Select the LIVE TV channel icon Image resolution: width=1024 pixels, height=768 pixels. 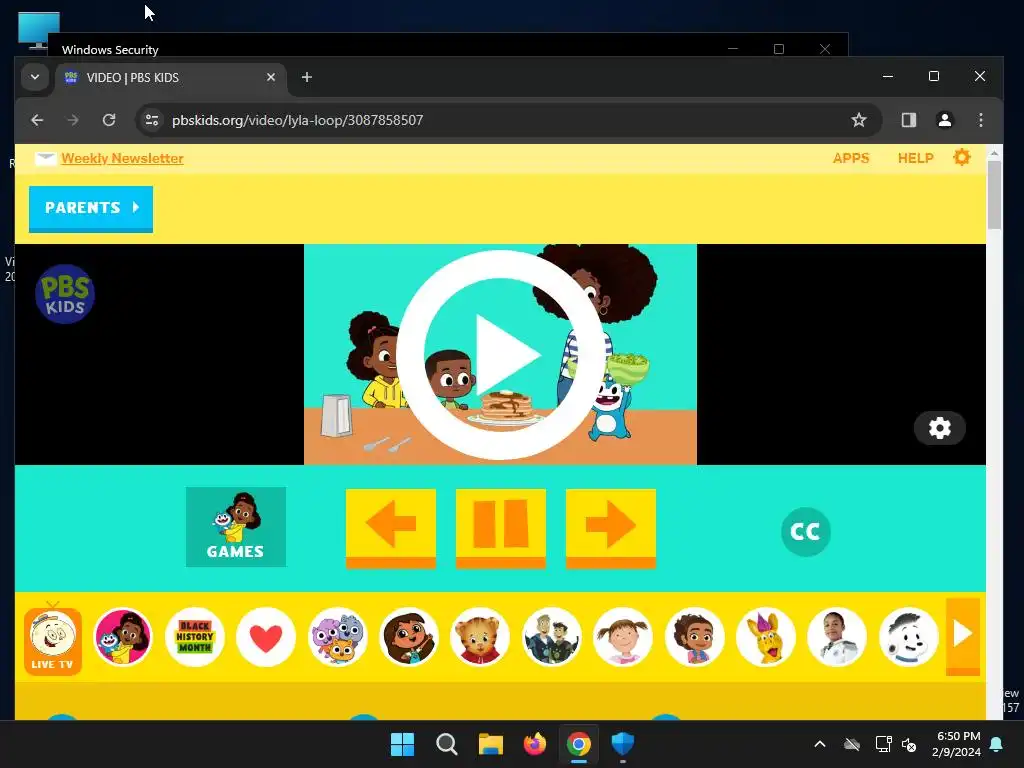(x=53, y=639)
